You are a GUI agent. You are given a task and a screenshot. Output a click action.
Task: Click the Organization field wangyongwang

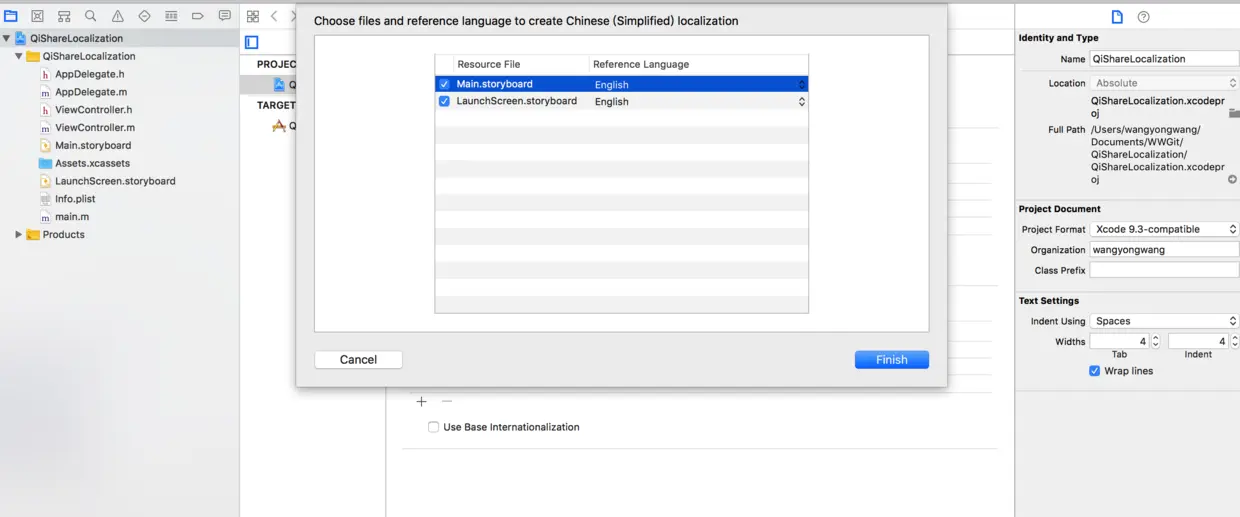[1164, 250]
